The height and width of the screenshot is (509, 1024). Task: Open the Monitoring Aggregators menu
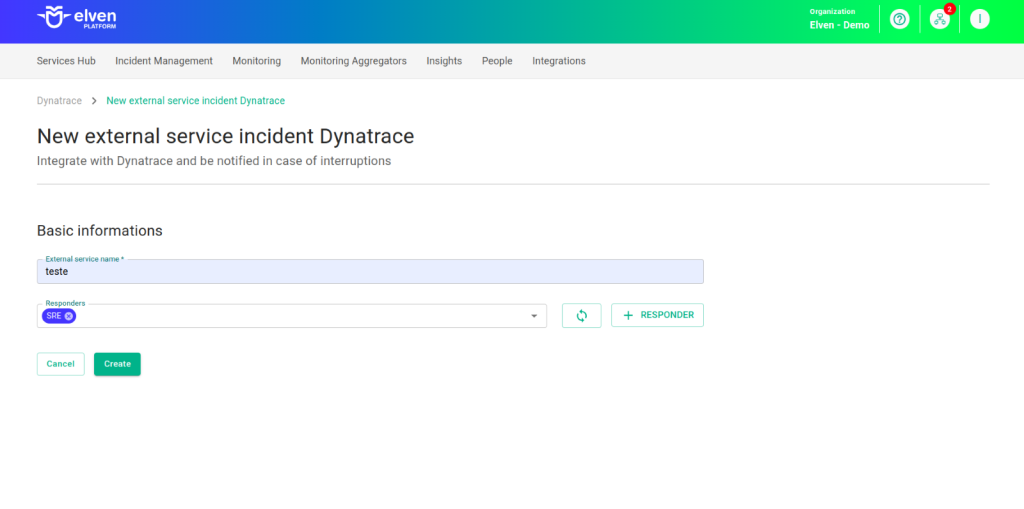(353, 61)
